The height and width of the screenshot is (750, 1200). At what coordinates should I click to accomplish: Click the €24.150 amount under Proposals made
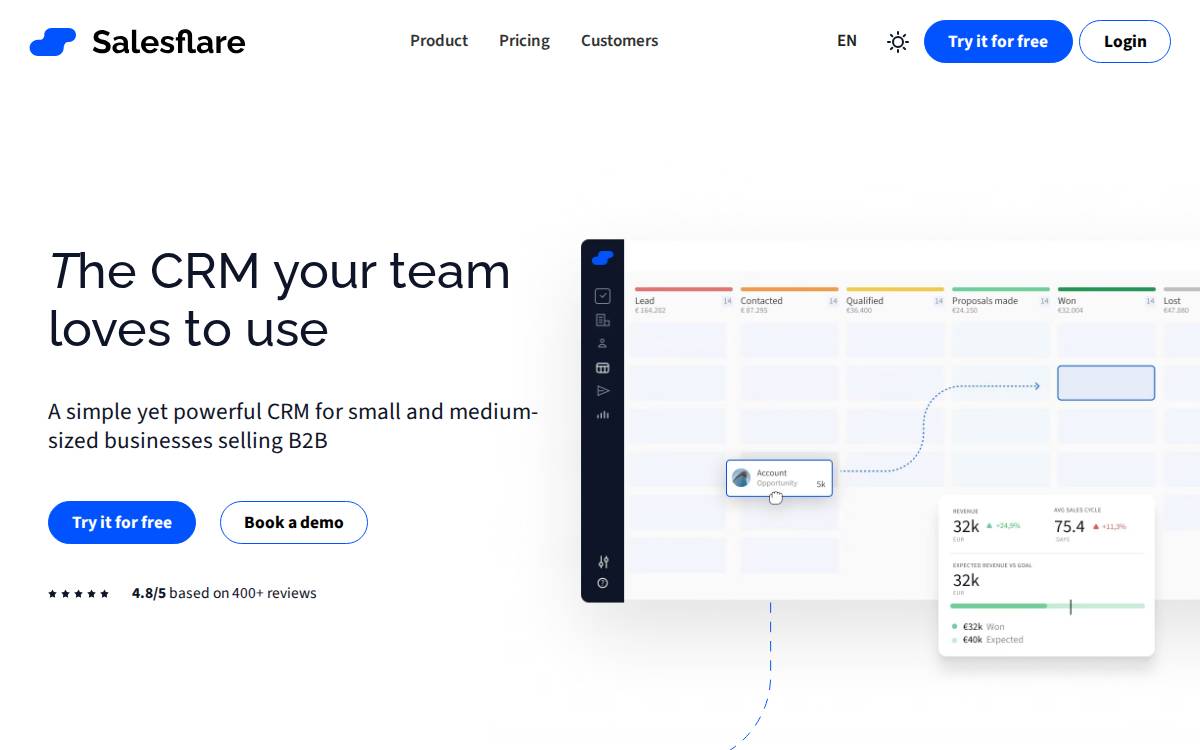click(965, 311)
